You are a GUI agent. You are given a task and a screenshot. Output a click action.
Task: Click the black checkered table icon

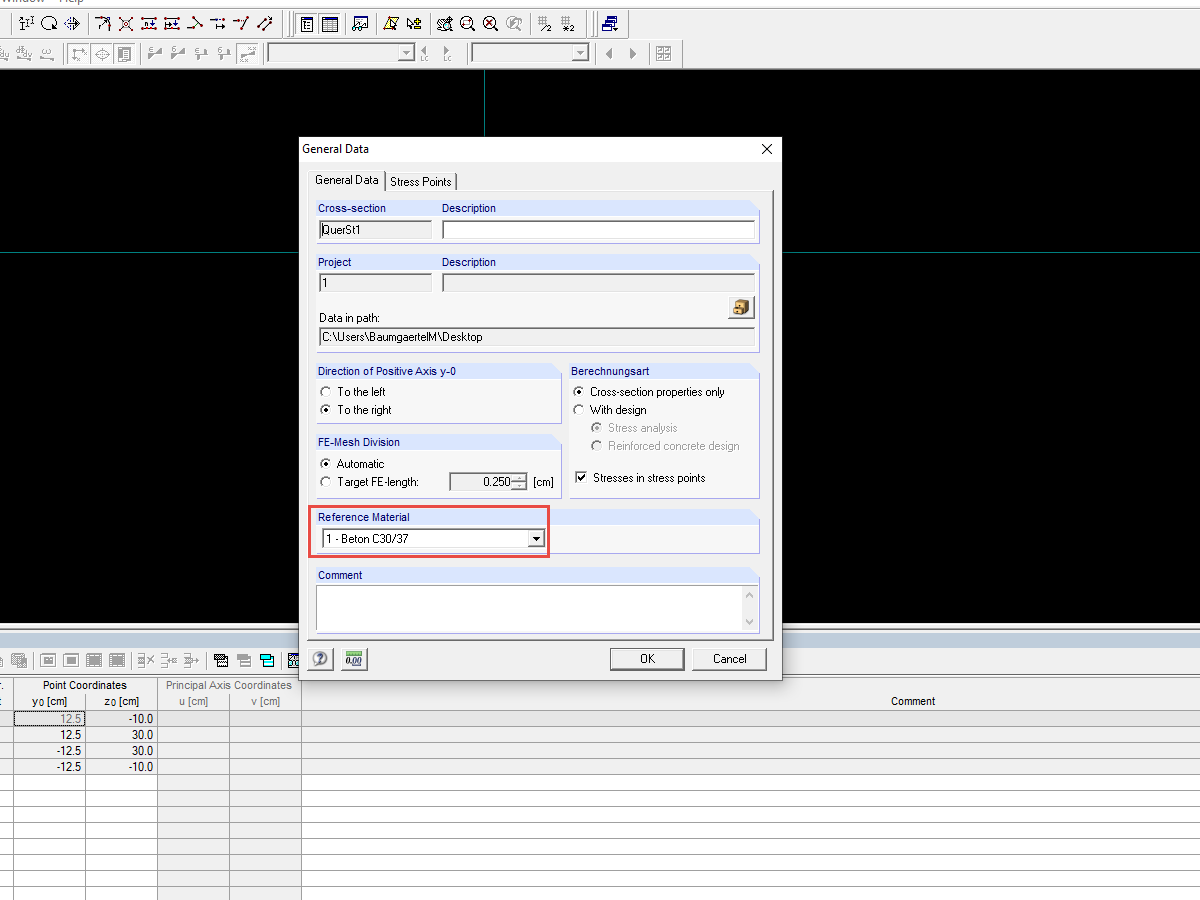tap(221, 660)
